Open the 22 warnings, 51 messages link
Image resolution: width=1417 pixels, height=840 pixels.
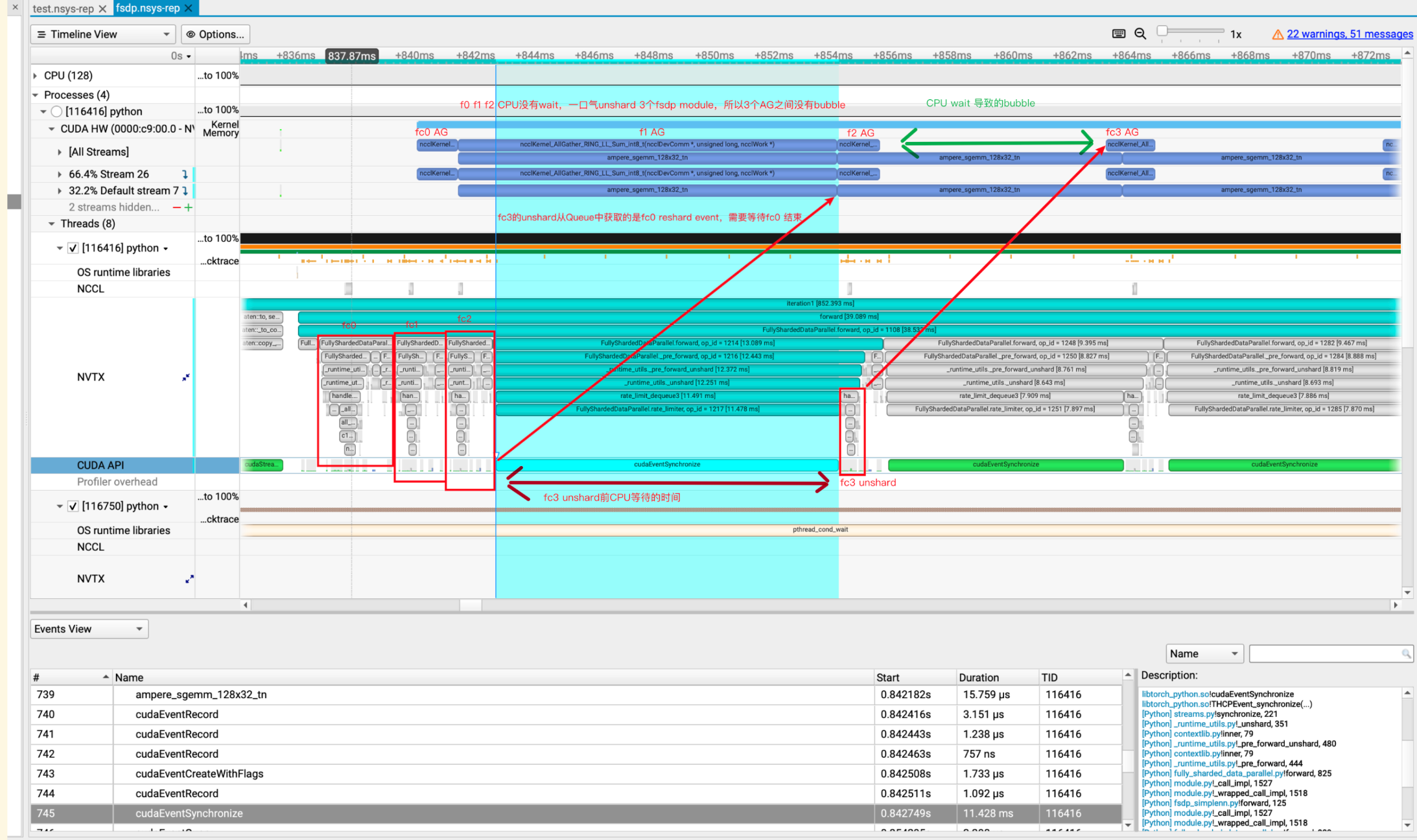coord(1350,34)
